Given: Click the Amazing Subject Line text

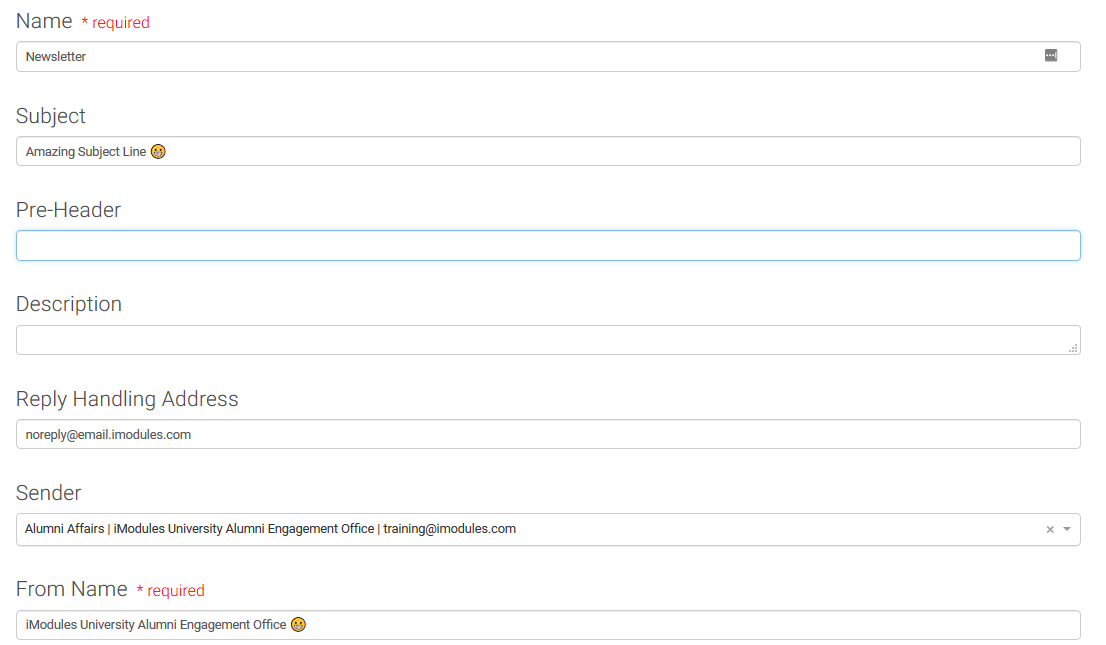Looking at the screenshot, I should [x=85, y=151].
